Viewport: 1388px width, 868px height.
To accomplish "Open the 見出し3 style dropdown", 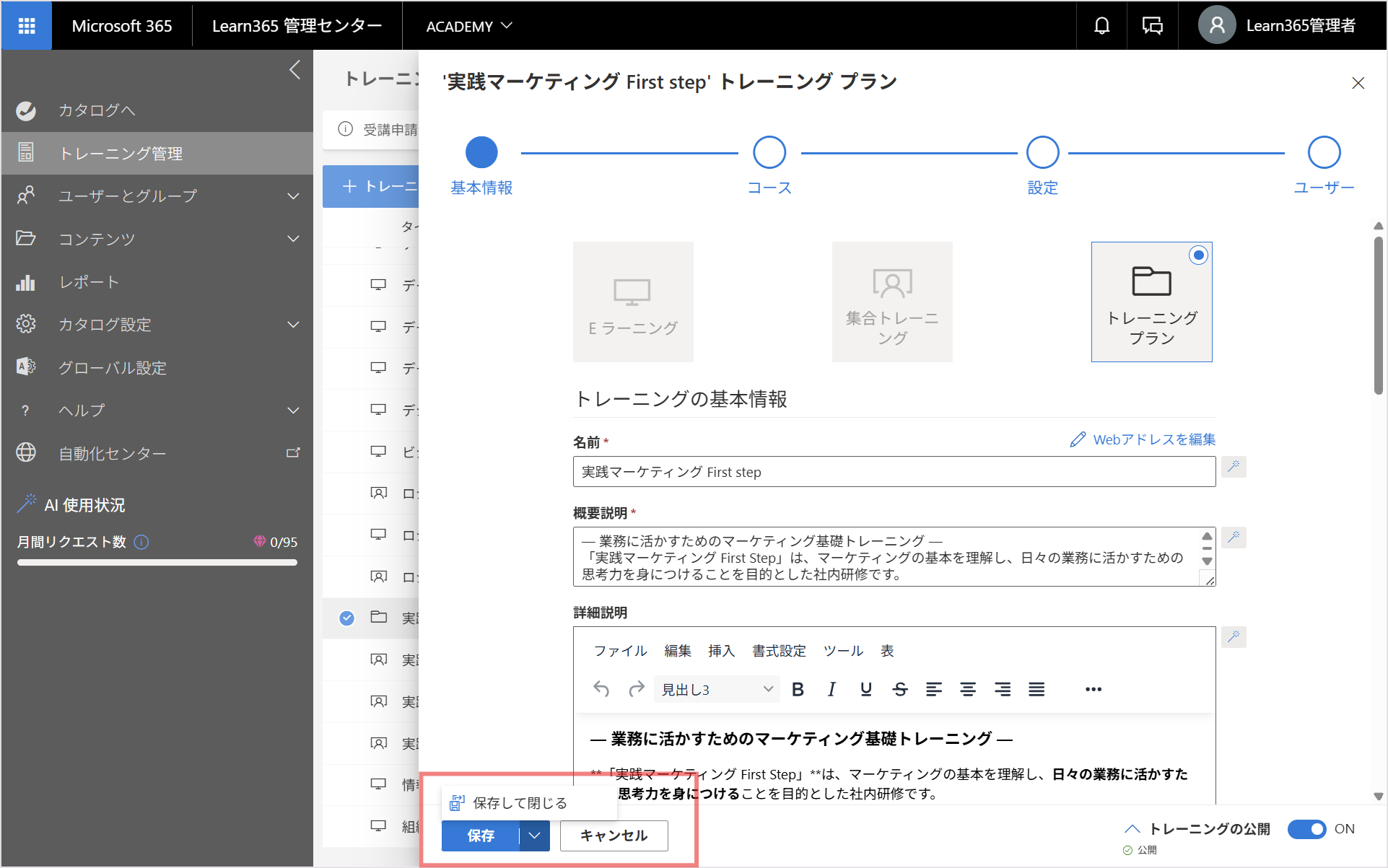I will coord(717,689).
